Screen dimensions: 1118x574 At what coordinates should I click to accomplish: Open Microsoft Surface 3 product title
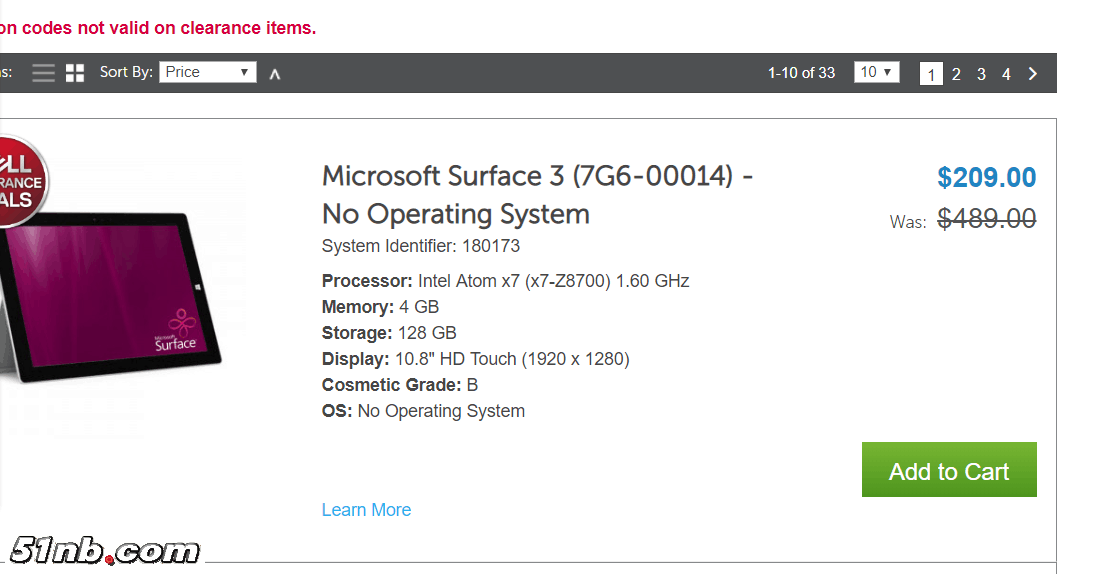[537, 195]
